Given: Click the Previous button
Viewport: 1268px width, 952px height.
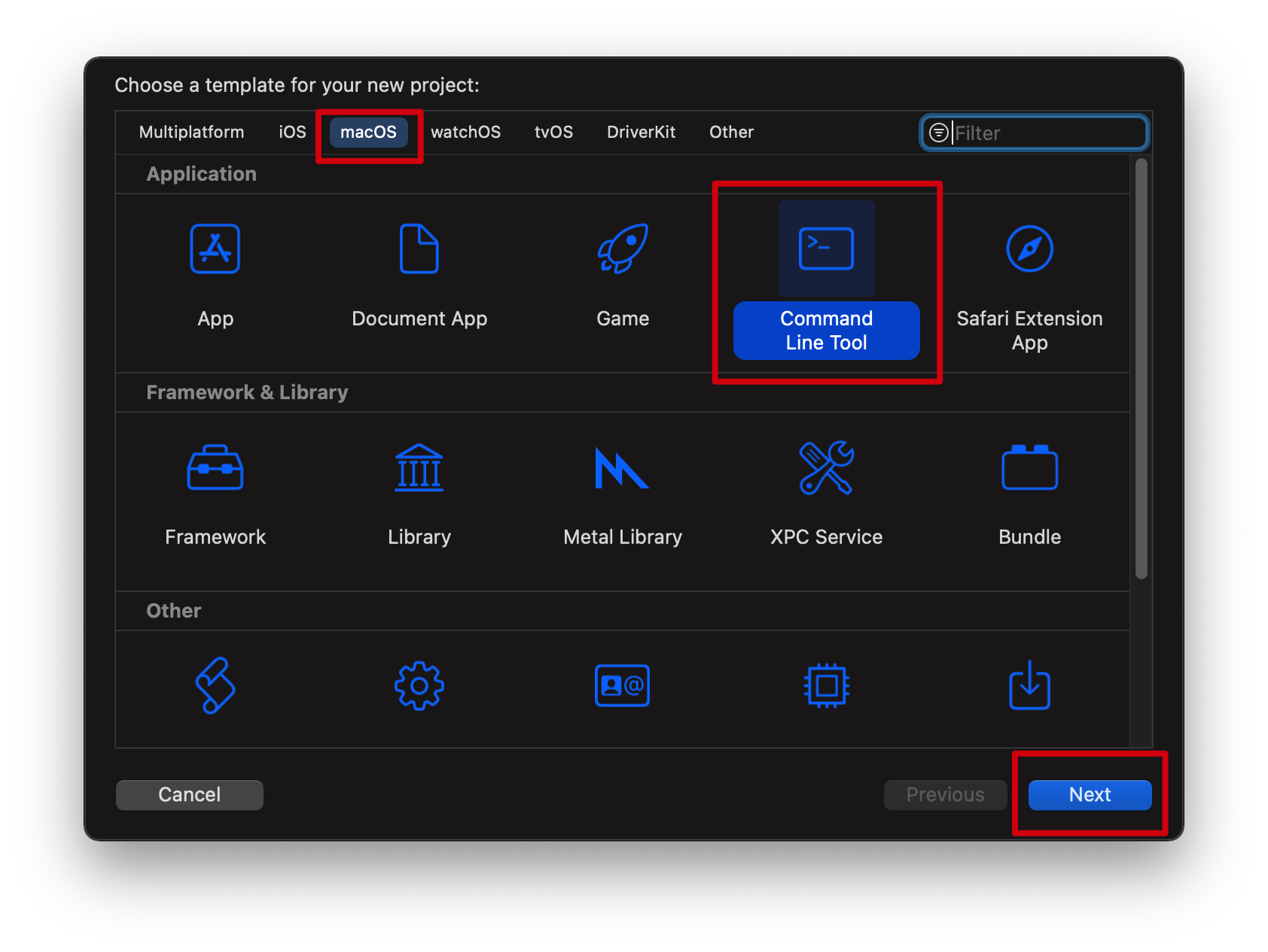Looking at the screenshot, I should 945,795.
